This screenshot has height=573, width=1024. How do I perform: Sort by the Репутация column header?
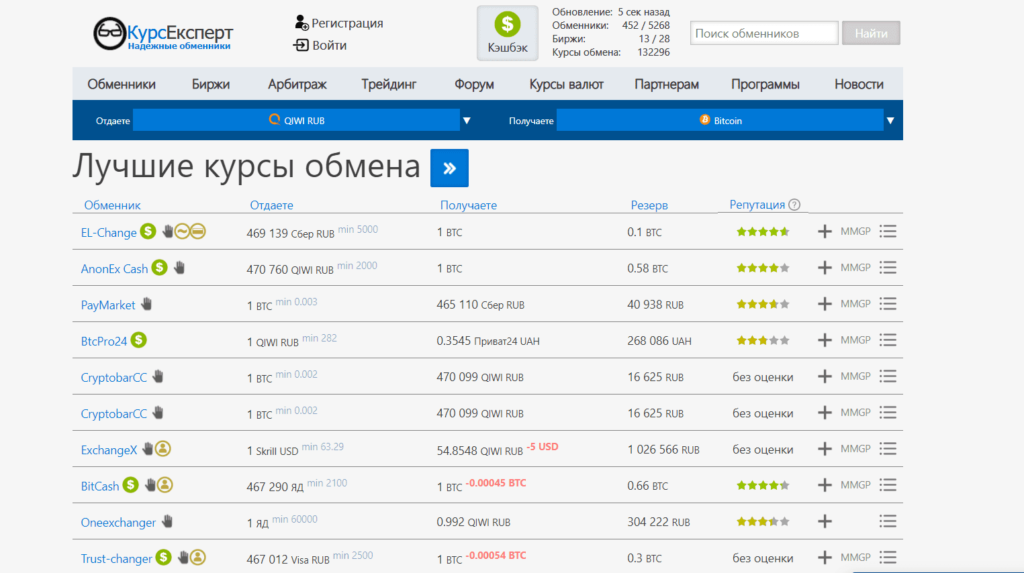[757, 205]
